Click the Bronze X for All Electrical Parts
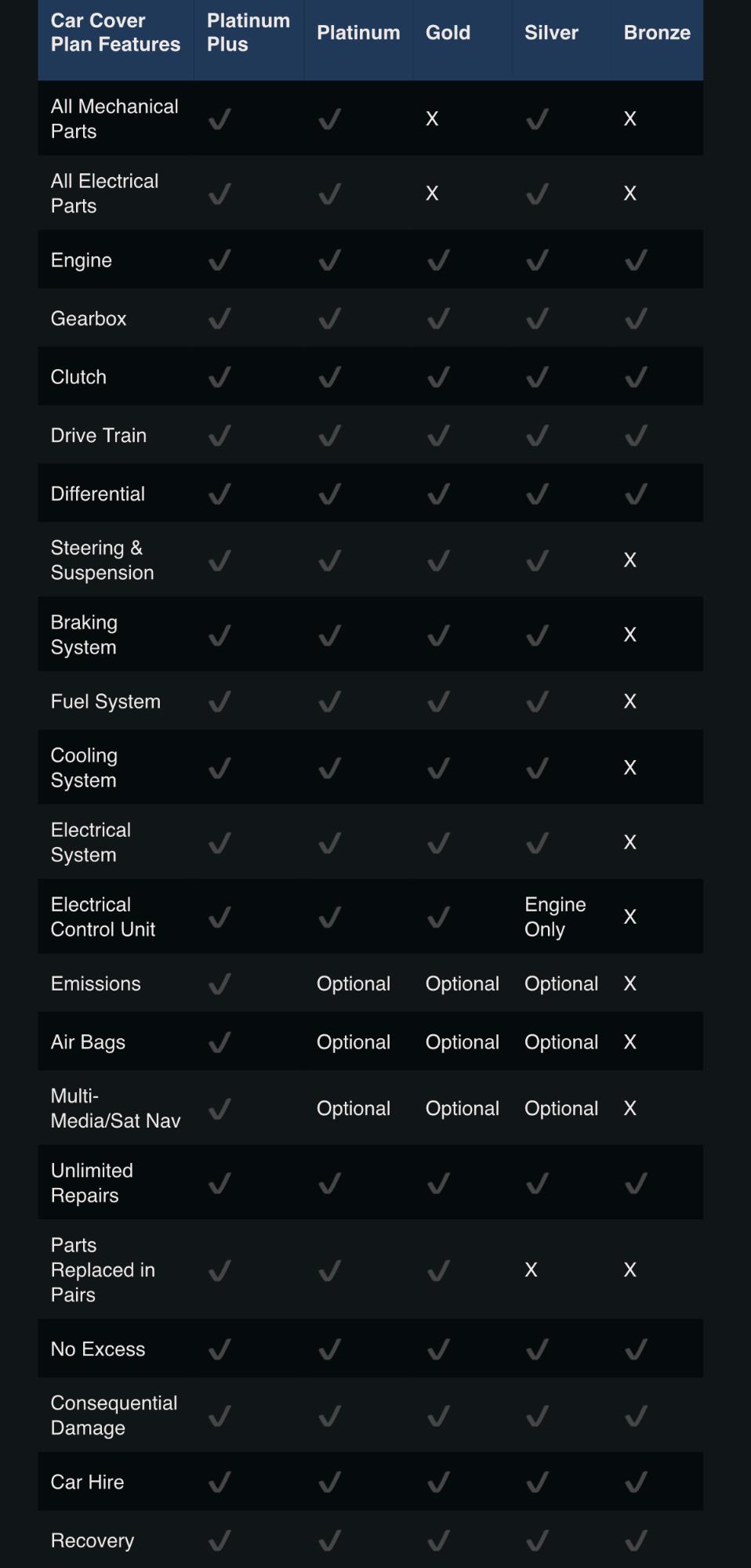This screenshot has height=1568, width=751. [630, 193]
